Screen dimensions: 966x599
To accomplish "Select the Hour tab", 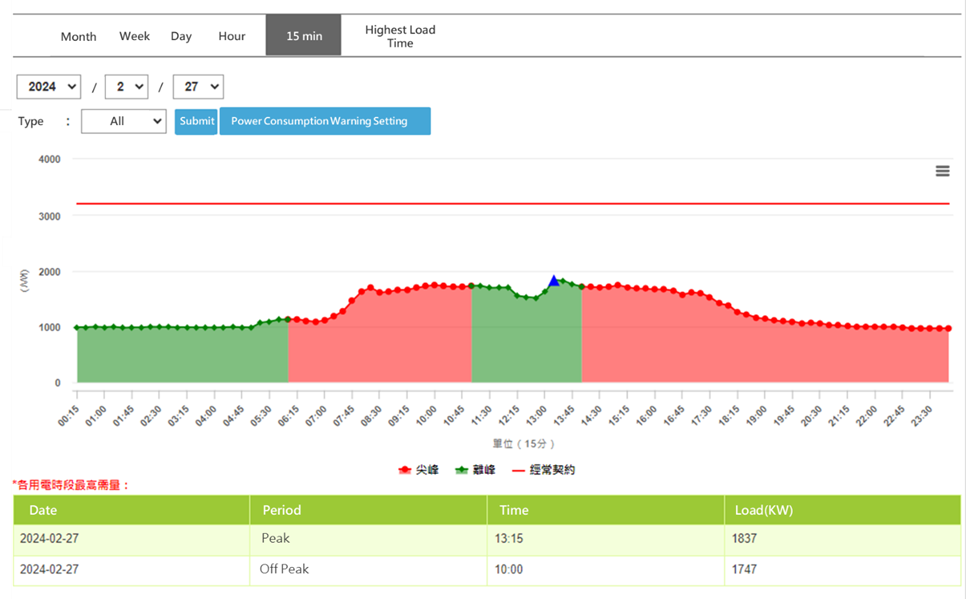I will pos(232,36).
